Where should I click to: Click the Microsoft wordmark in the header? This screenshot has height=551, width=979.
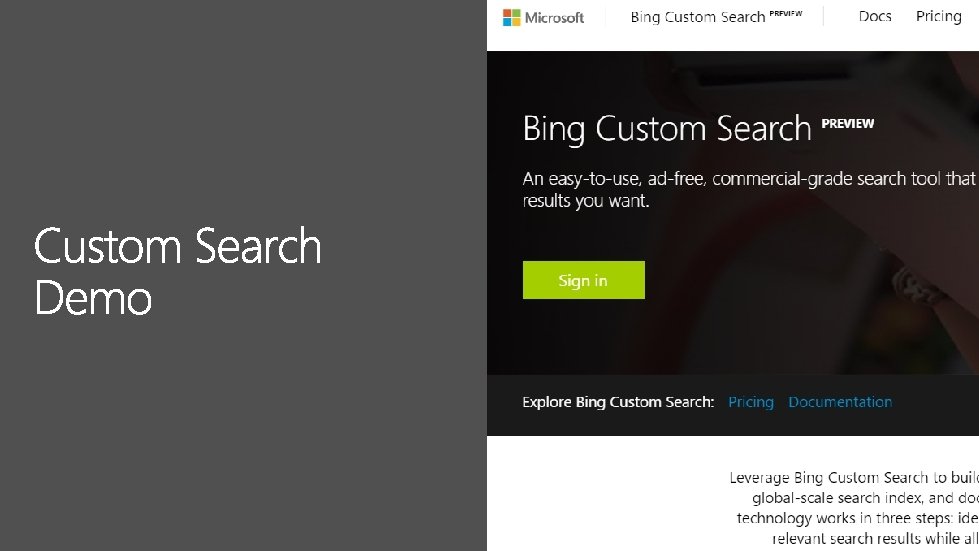[553, 17]
